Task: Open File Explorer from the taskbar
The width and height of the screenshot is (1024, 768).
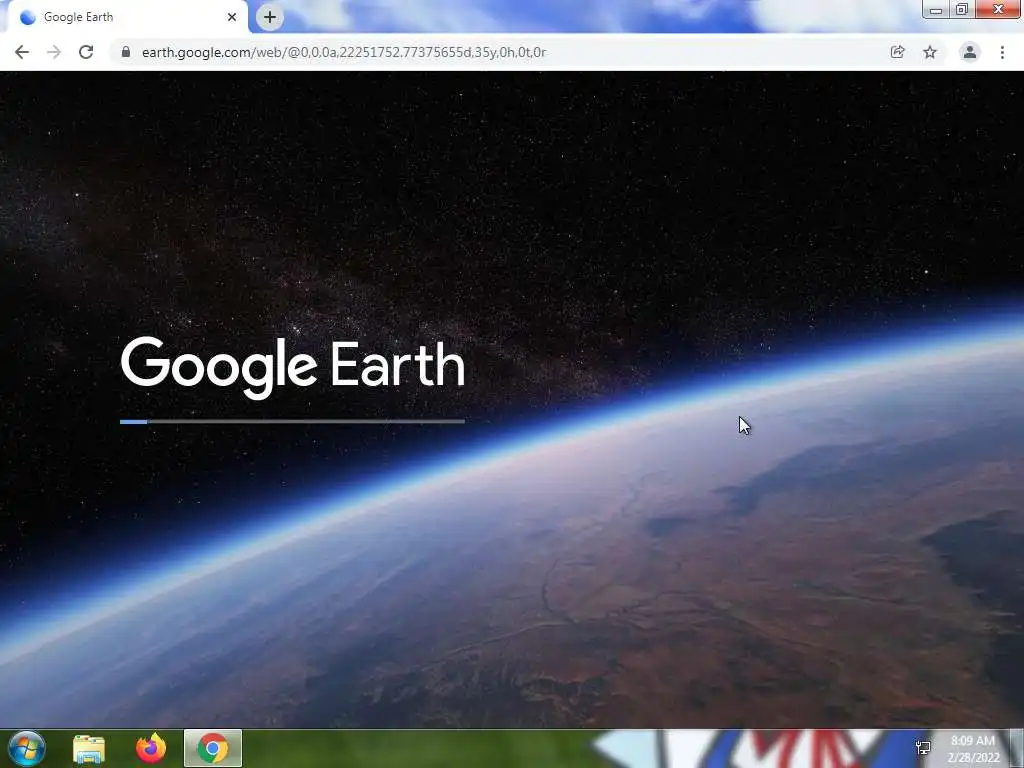Action: (89, 748)
